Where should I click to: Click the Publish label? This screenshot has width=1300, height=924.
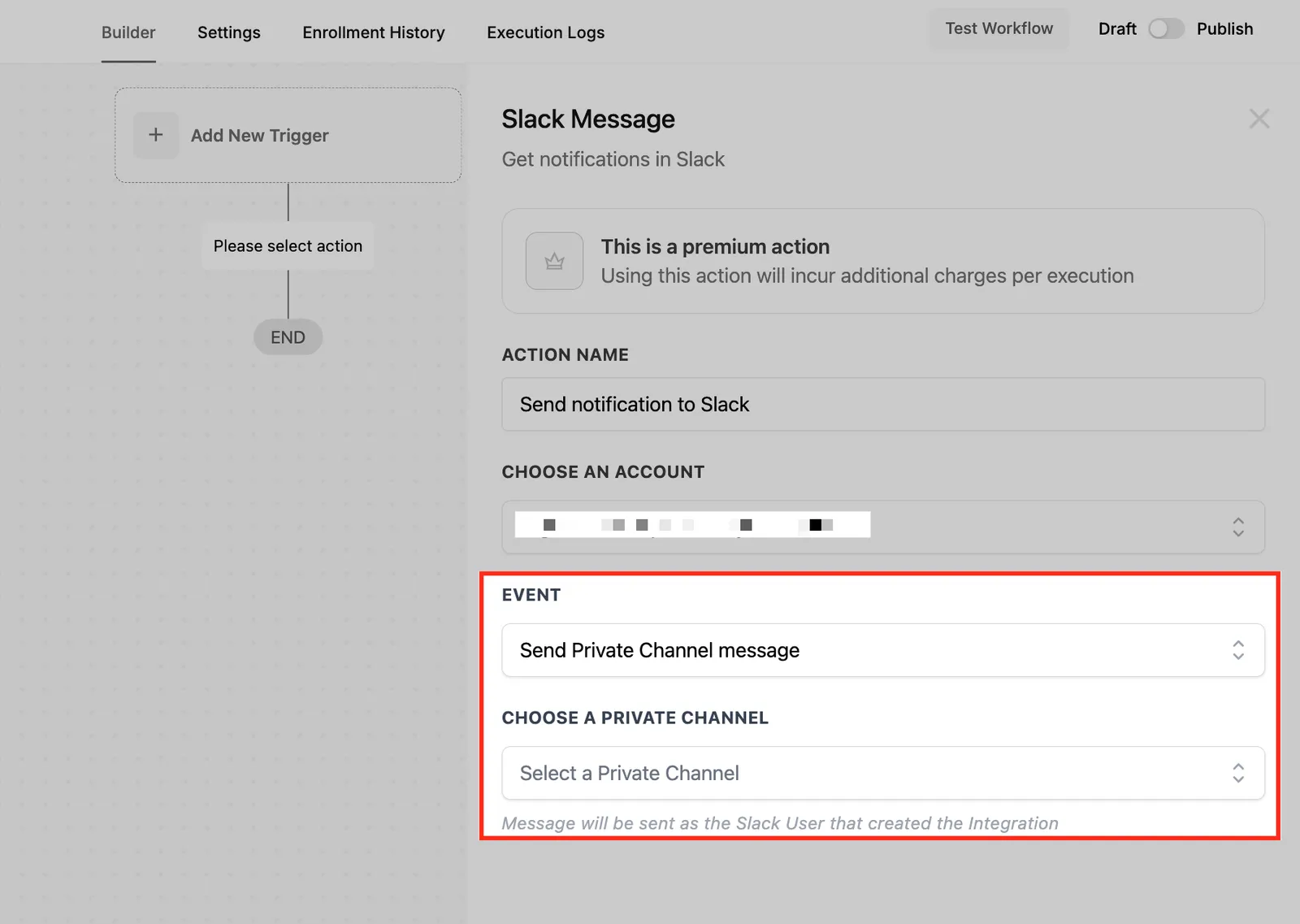tap(1224, 29)
